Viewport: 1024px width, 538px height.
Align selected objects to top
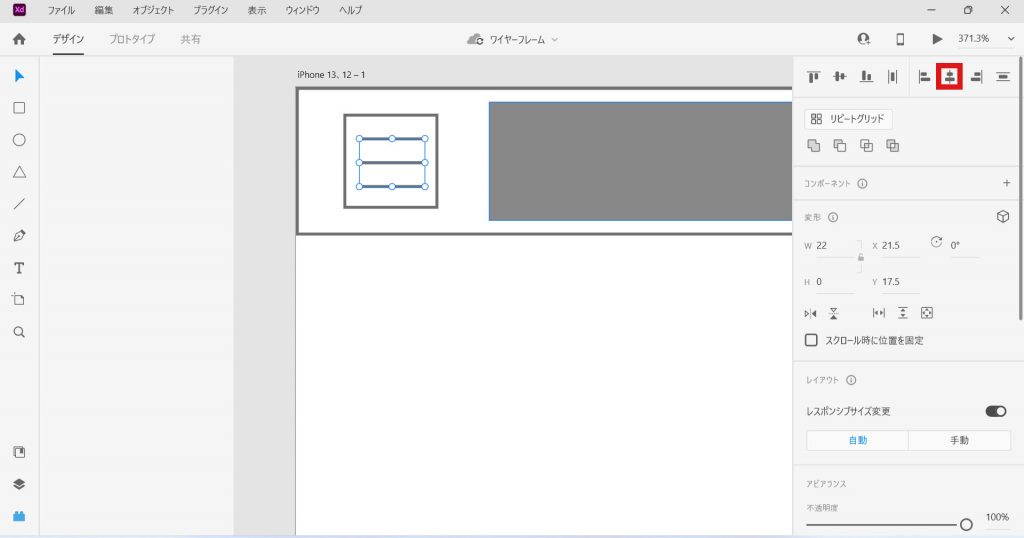pos(813,77)
